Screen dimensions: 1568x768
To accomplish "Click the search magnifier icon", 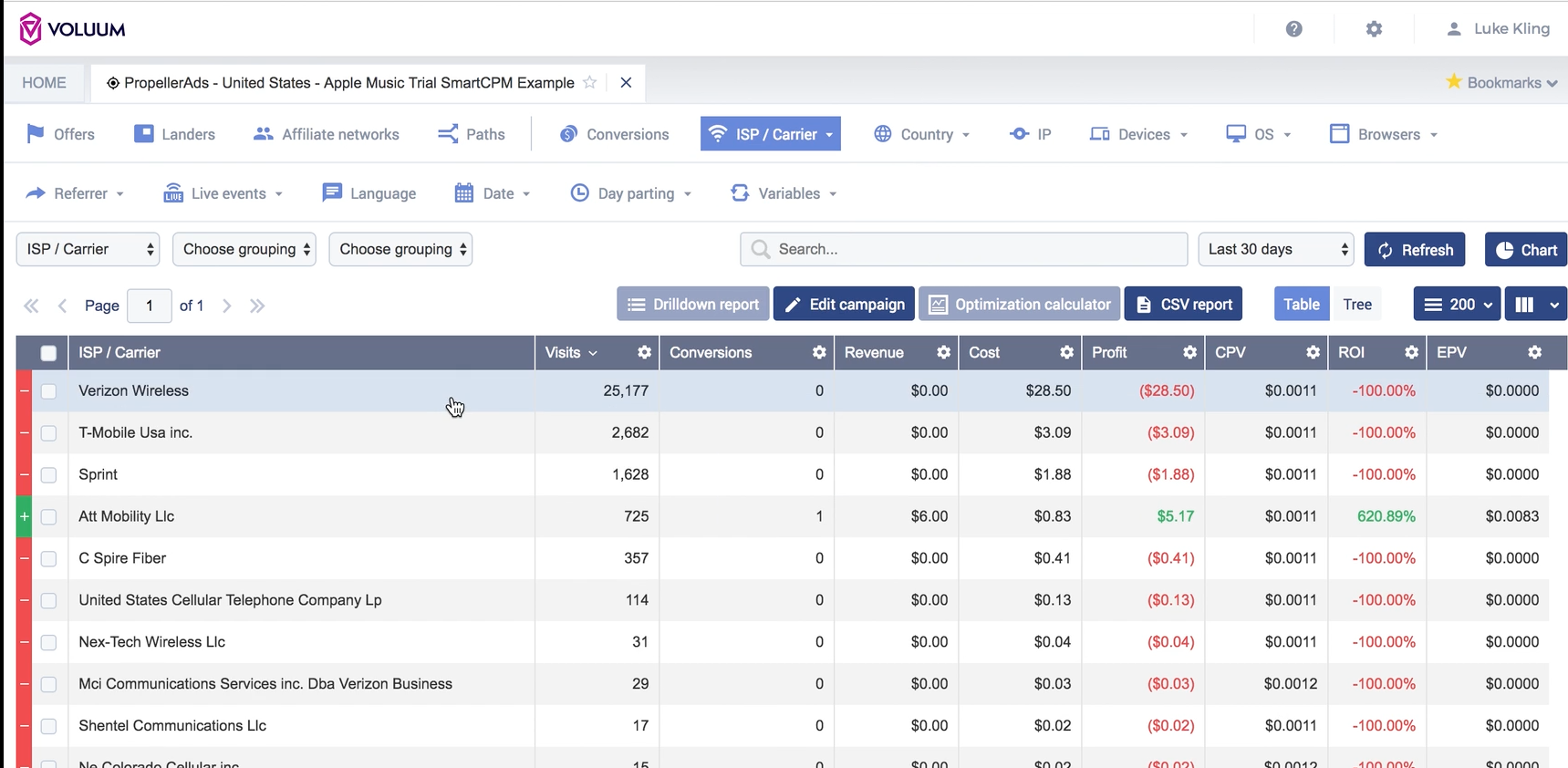I will coord(760,249).
